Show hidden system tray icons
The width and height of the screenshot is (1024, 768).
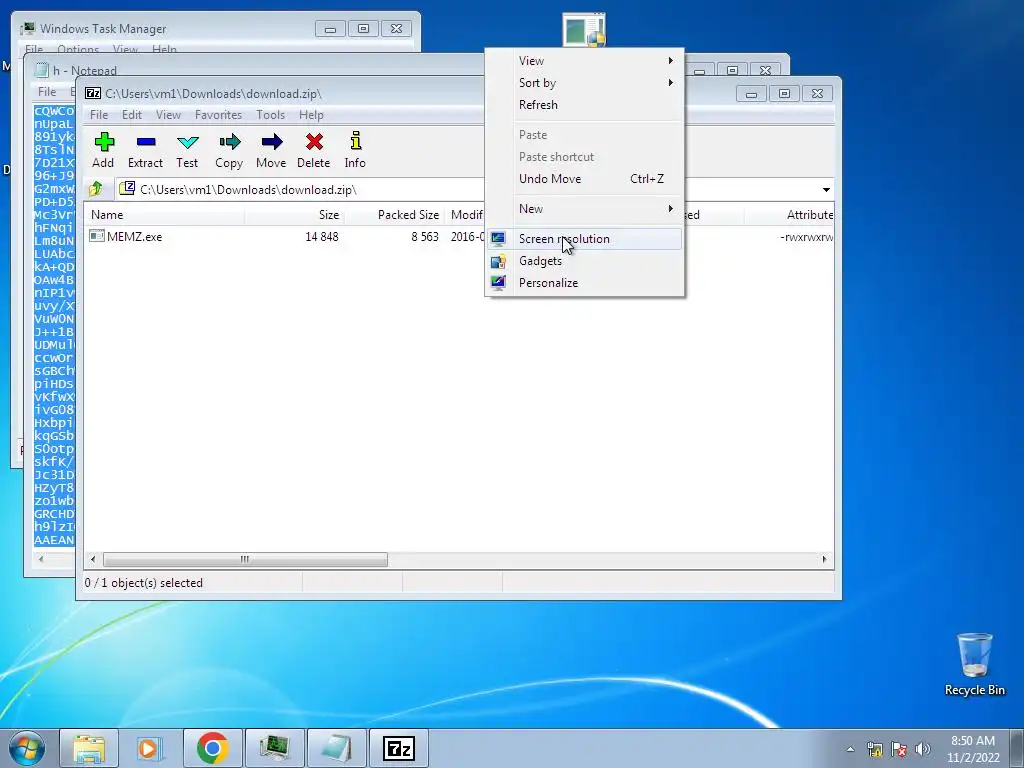coord(850,749)
